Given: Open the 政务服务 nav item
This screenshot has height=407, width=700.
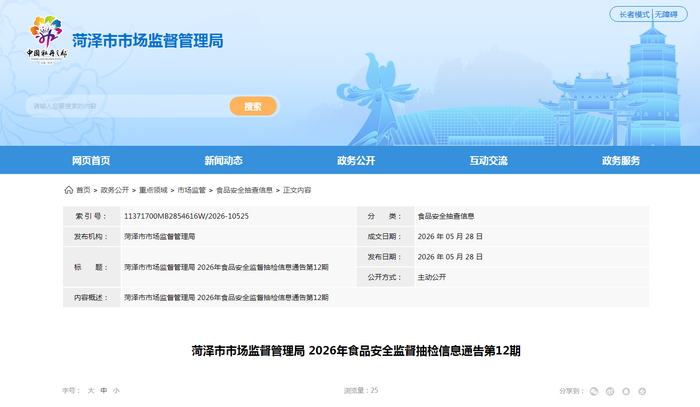Looking at the screenshot, I should tap(621, 161).
